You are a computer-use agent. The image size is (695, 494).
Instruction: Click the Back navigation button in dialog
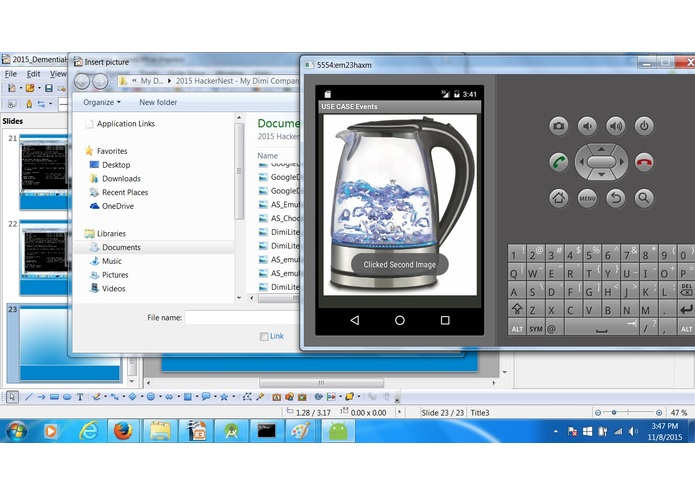tap(82, 81)
